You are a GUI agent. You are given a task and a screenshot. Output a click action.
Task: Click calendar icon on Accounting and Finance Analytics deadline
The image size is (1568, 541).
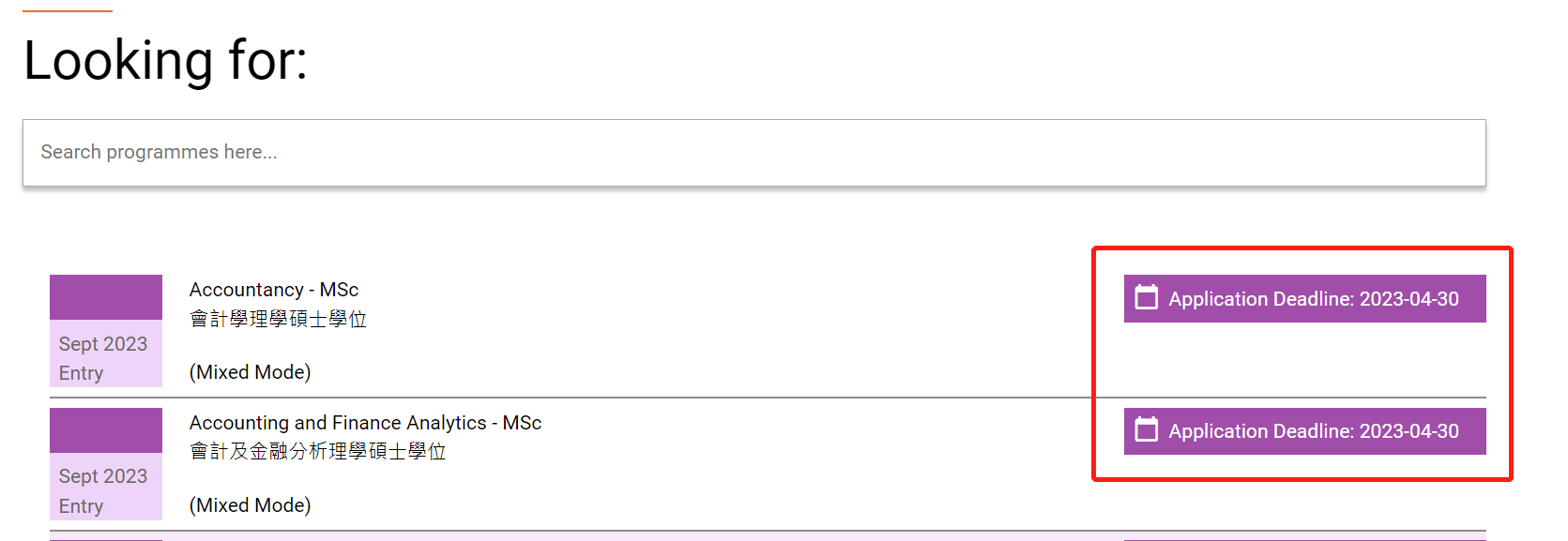coord(1146,430)
